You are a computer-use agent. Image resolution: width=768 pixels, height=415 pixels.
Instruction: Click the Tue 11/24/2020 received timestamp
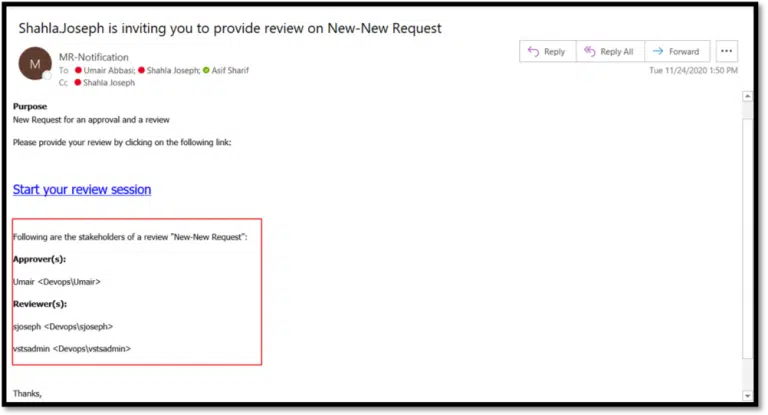(x=693, y=71)
